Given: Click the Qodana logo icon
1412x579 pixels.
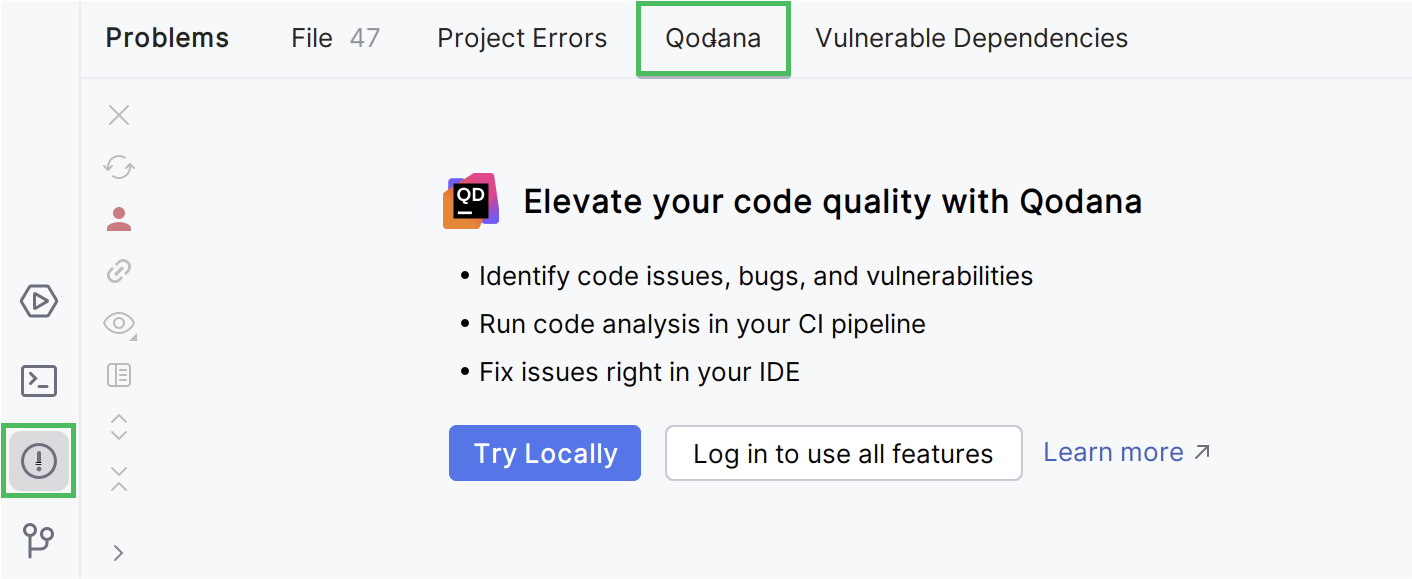Looking at the screenshot, I should (471, 201).
